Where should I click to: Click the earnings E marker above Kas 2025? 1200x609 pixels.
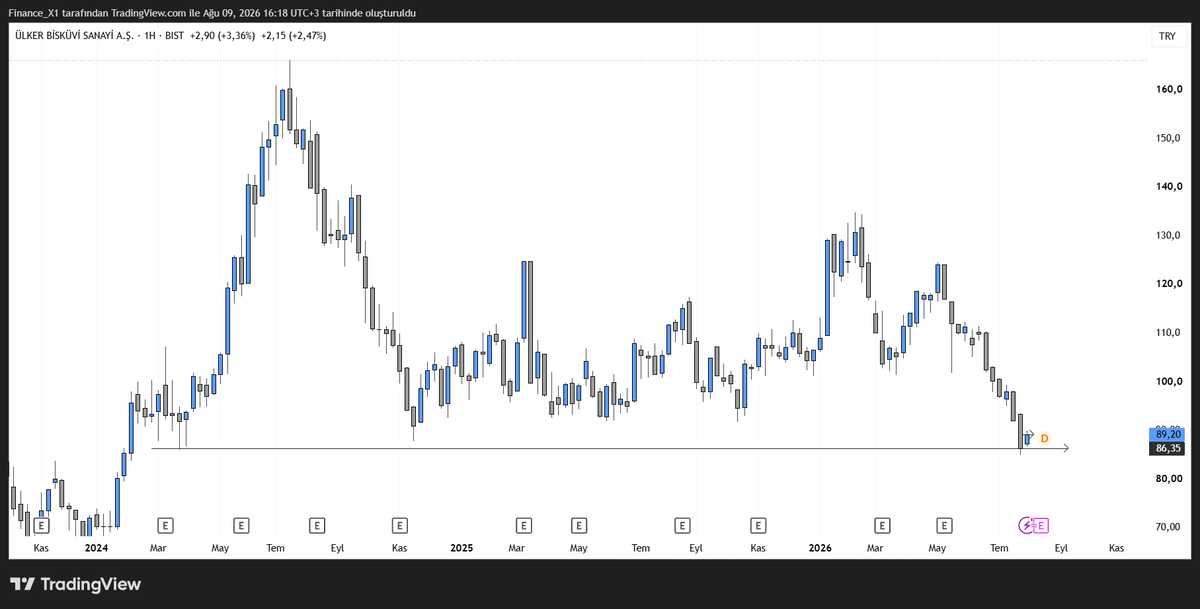pyautogui.click(x=758, y=524)
